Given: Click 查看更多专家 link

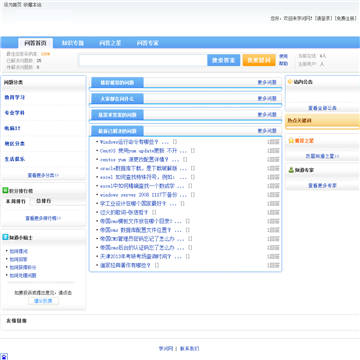Looking at the screenshot, I should click(x=322, y=185).
